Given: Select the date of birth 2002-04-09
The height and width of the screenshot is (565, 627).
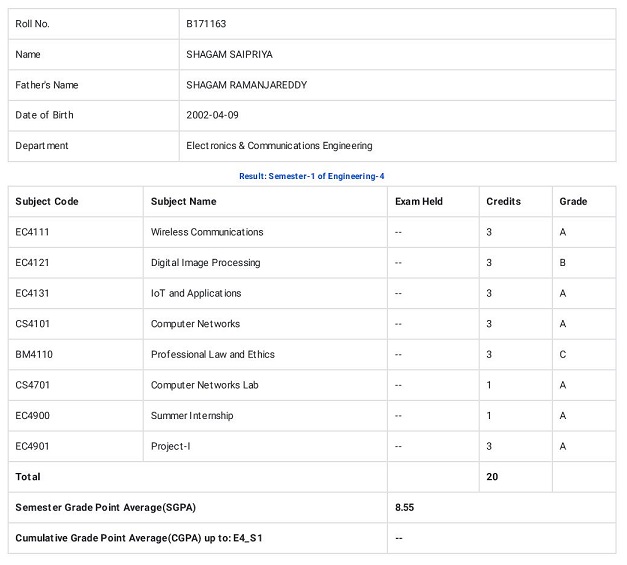Looking at the screenshot, I should pyautogui.click(x=212, y=115).
